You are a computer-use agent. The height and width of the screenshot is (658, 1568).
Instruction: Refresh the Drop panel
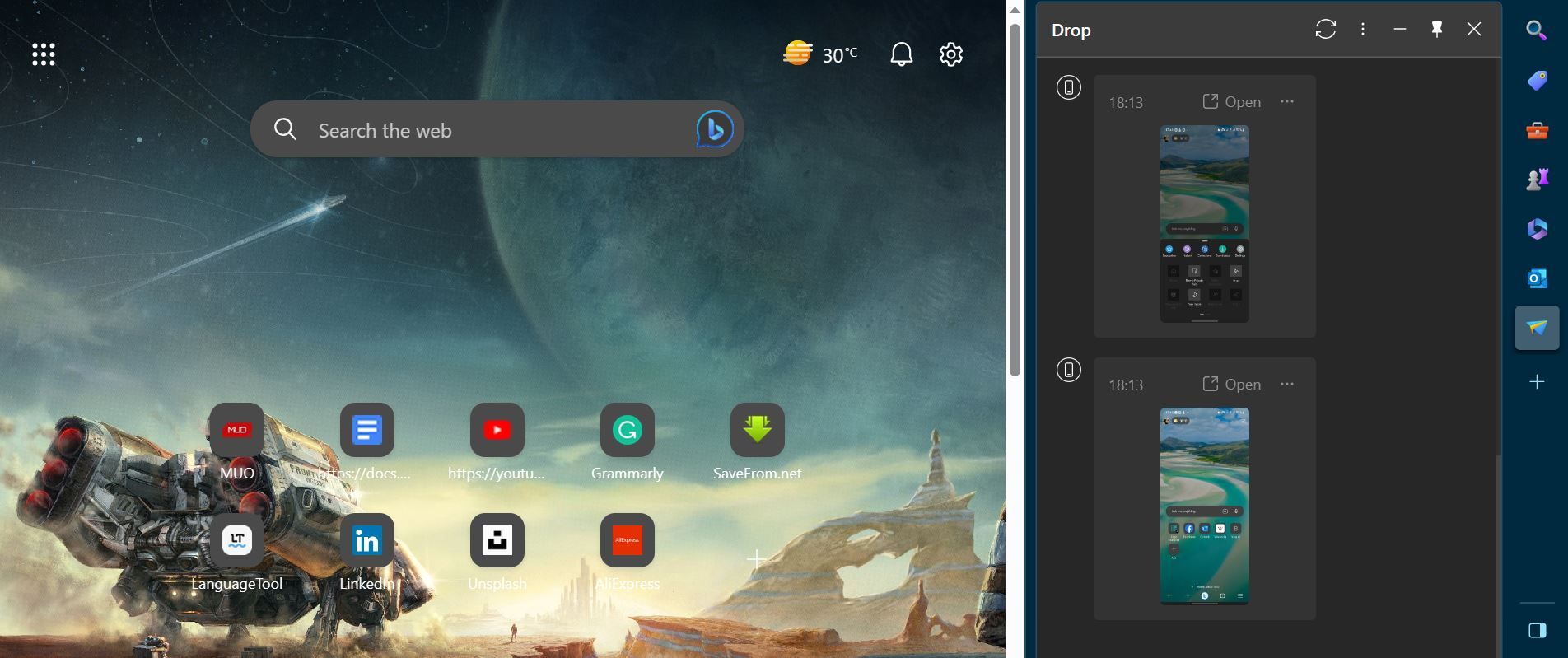coord(1326,30)
